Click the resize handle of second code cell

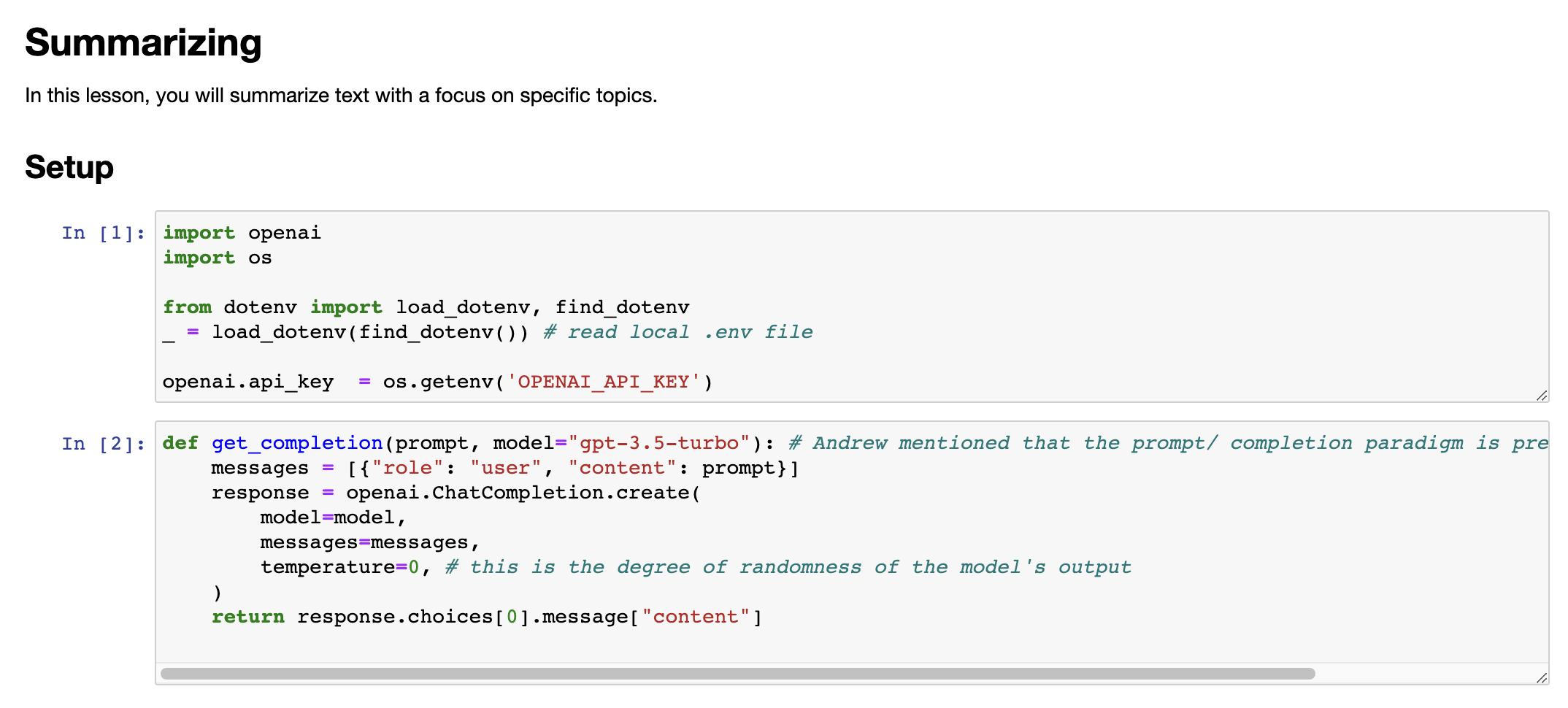tap(1541, 677)
